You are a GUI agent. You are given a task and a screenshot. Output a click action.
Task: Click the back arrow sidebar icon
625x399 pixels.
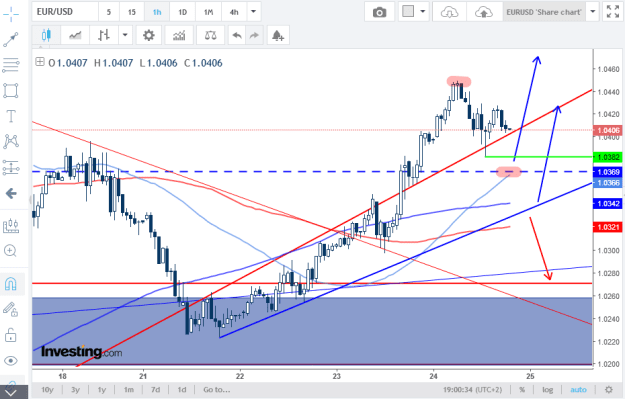click(11, 194)
